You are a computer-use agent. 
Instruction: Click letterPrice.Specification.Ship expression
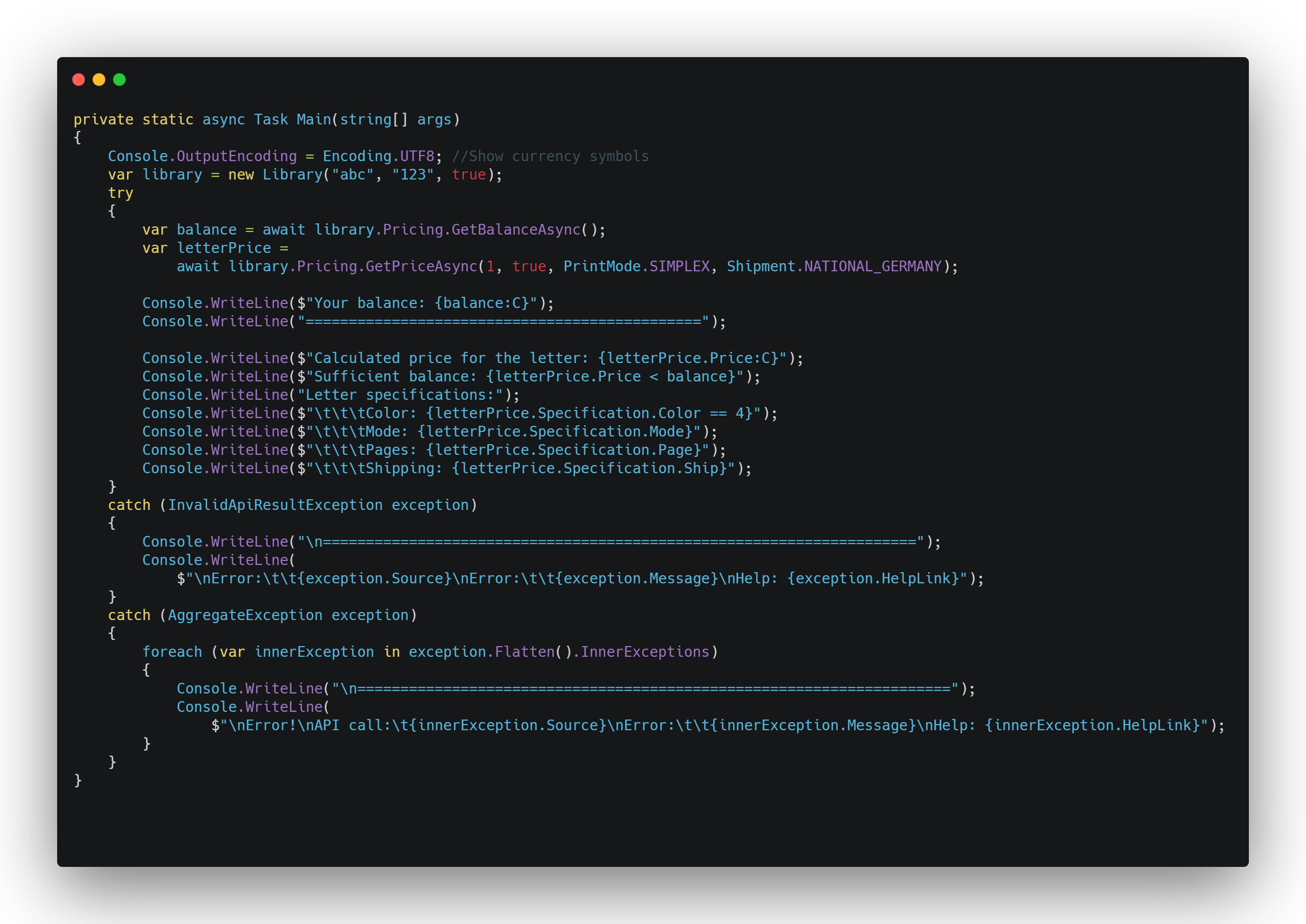(x=589, y=468)
